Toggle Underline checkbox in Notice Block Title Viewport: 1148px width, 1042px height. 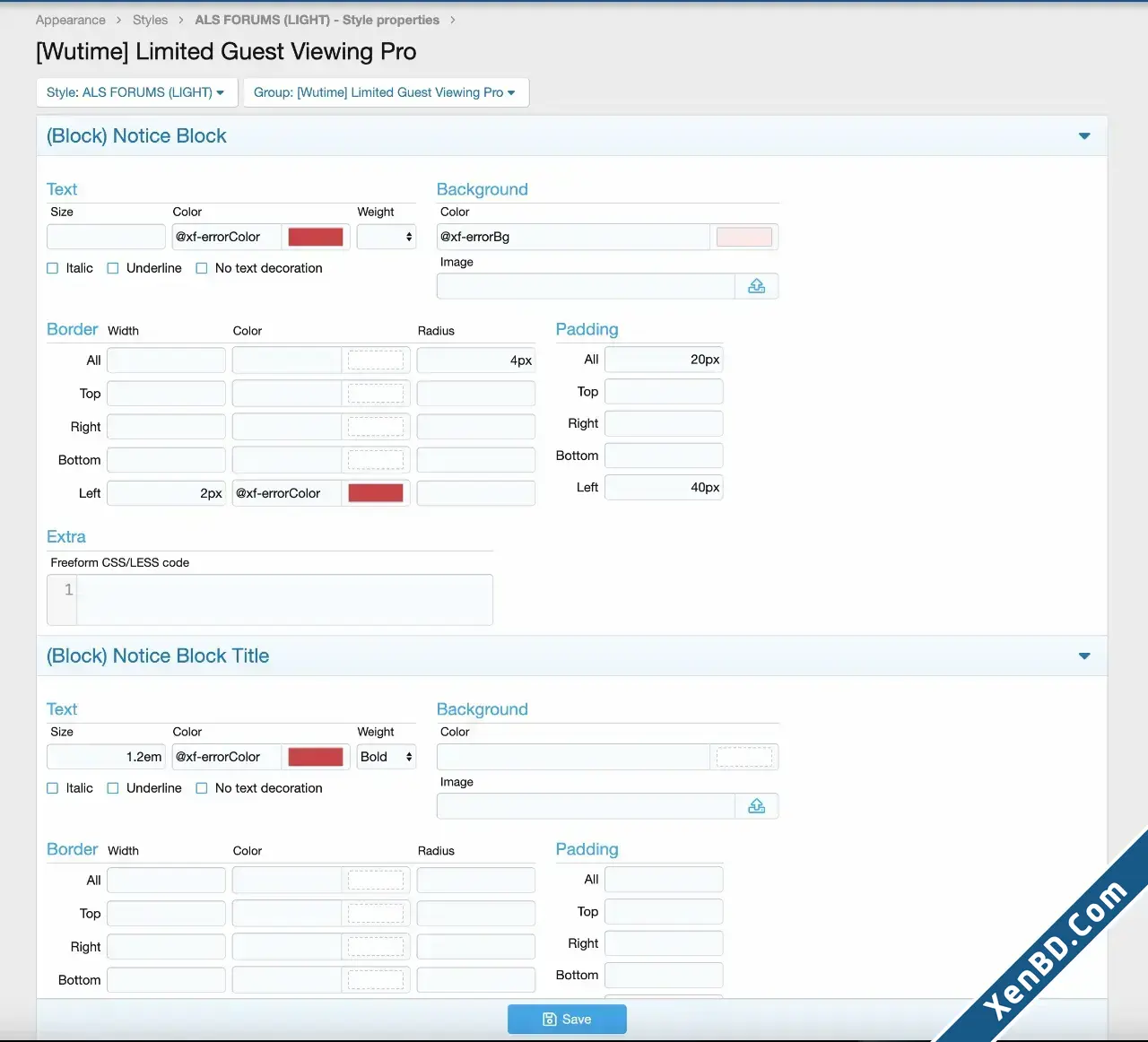click(x=113, y=788)
